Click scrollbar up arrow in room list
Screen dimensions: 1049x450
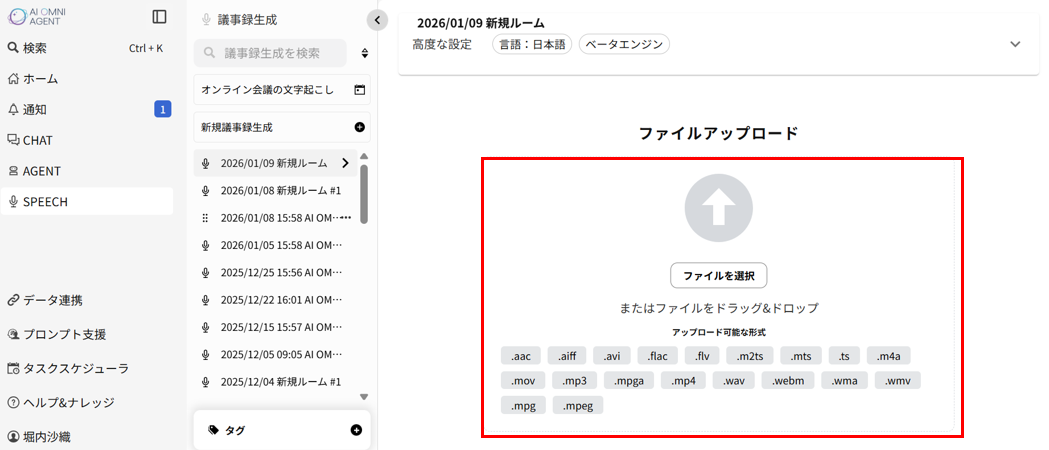tap(364, 156)
